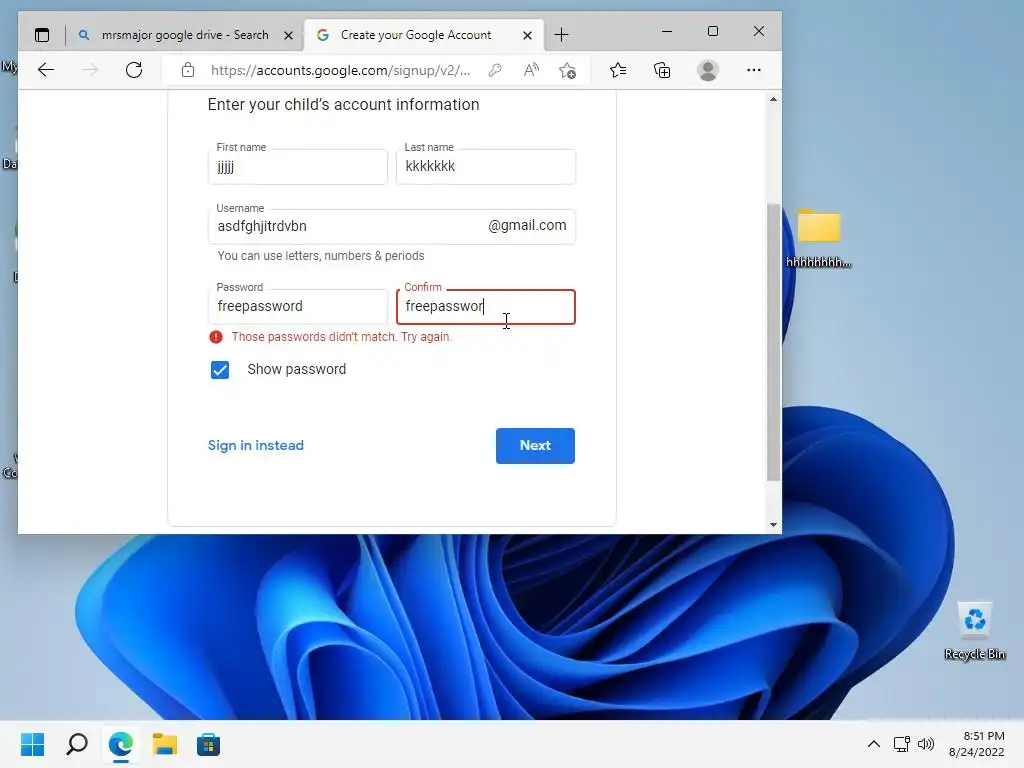1024x768 pixels.
Task: Click the vertical scrollbar thumb
Action: (x=773, y=342)
